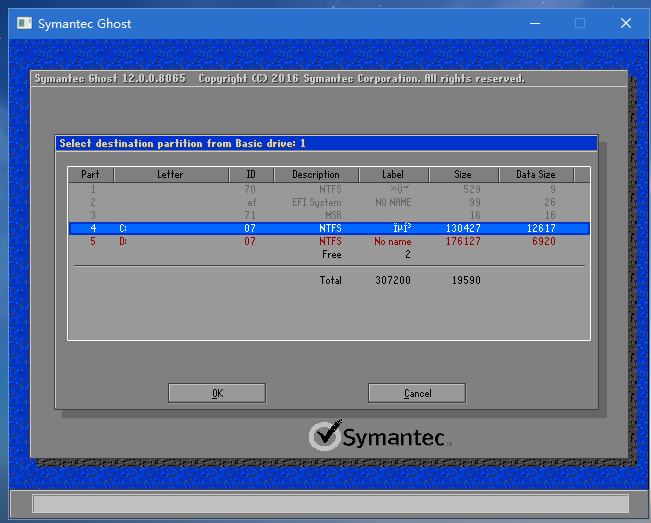Click the Label column header

393,175
